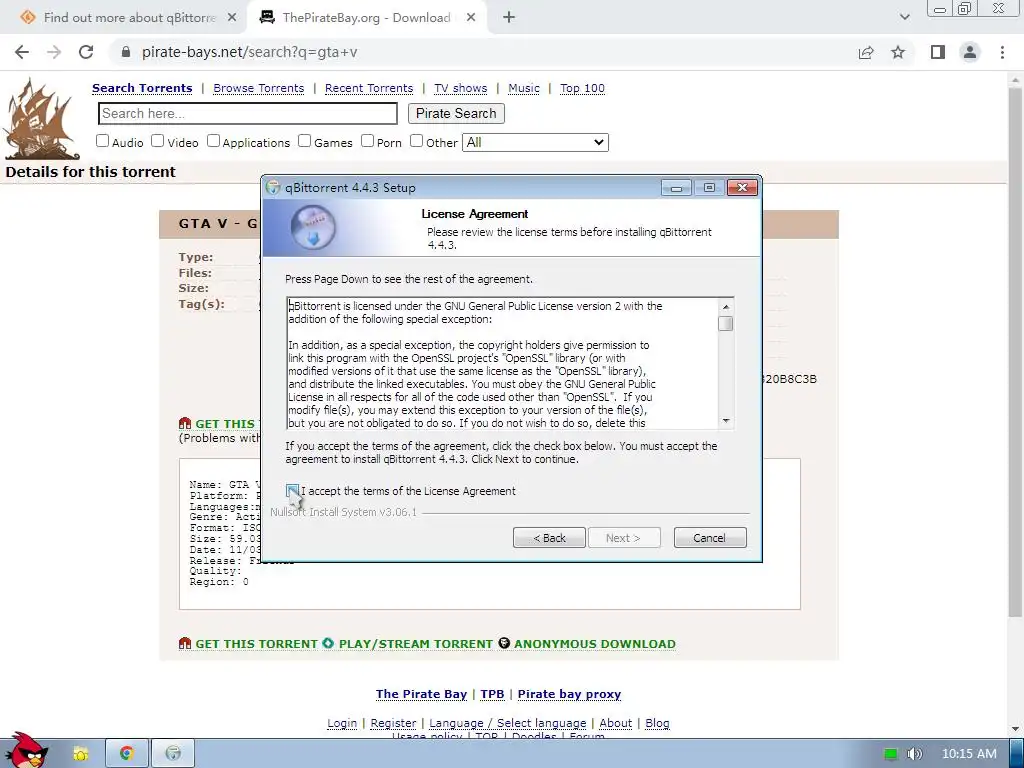
Task: Focus the Search here field
Action: point(248,114)
